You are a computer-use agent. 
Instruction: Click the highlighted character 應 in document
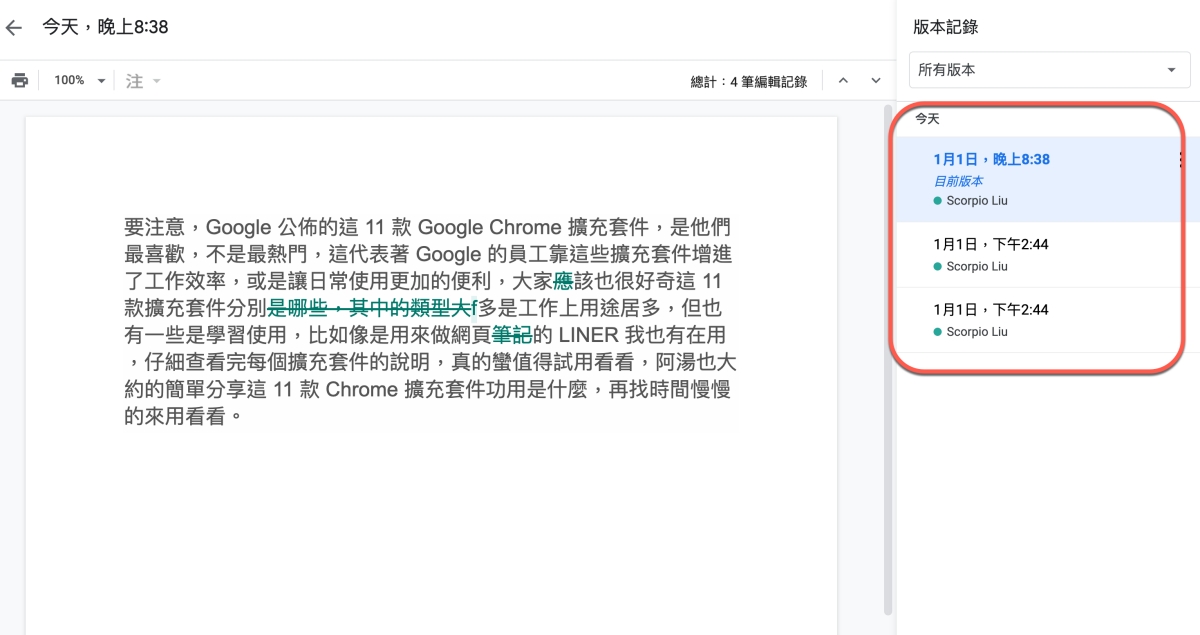tap(563, 281)
